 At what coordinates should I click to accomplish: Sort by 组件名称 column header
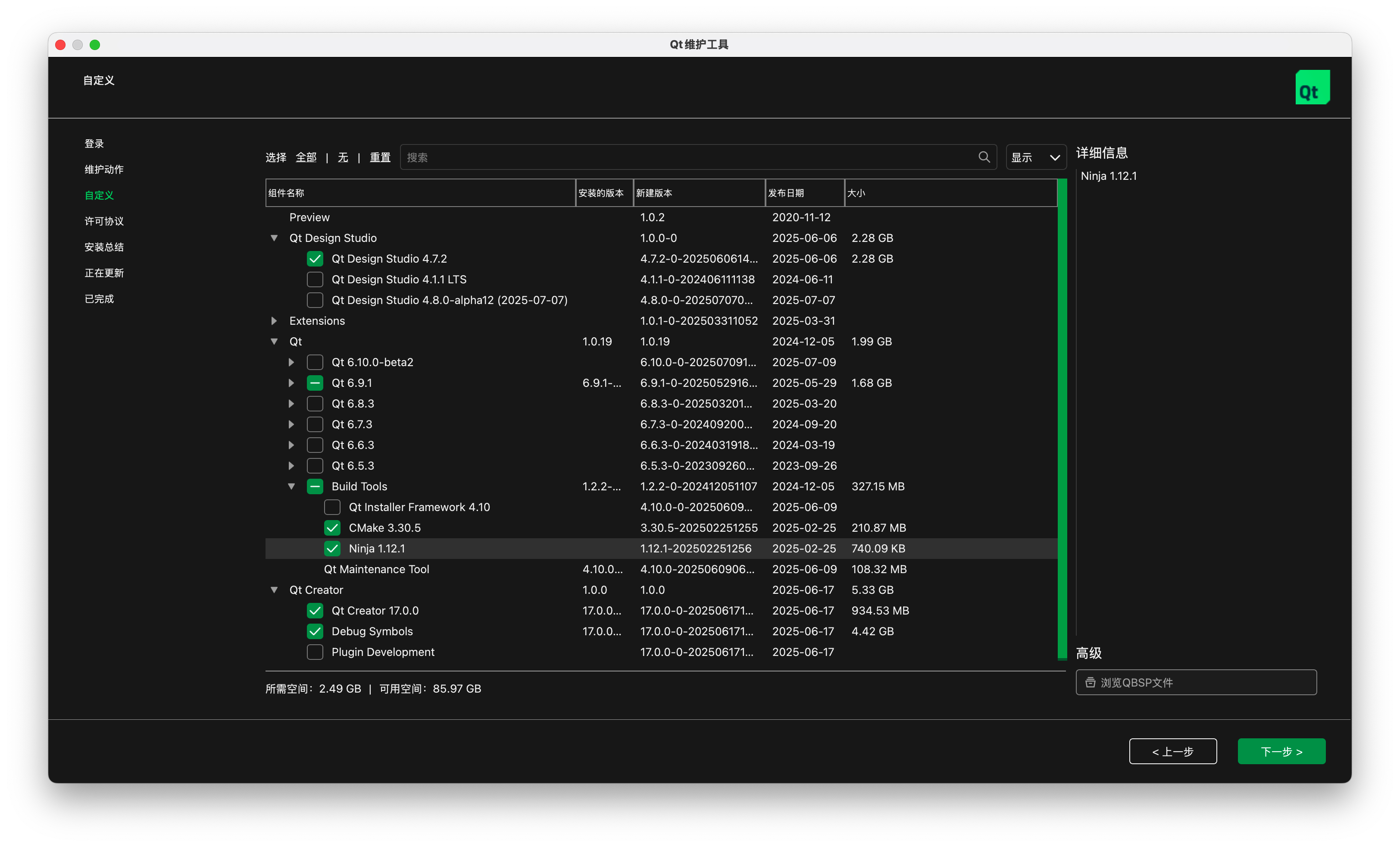tap(420, 193)
